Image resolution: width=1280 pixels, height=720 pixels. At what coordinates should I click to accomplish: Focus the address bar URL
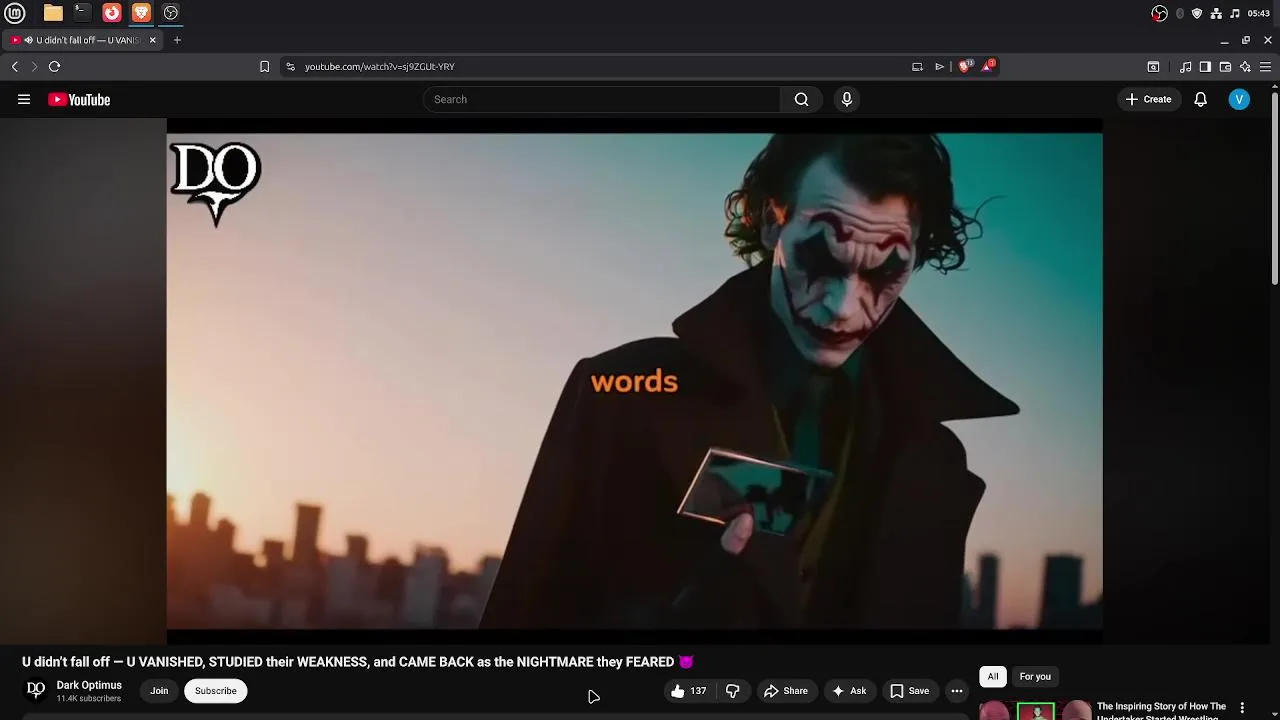coord(380,67)
